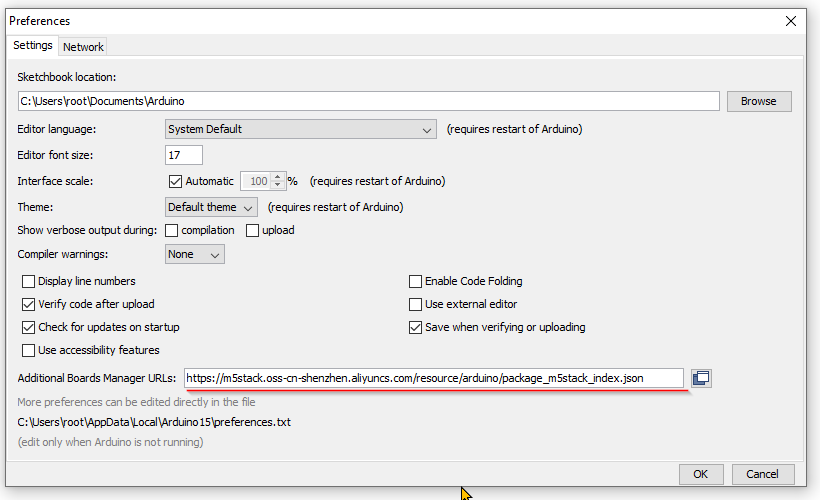Open the Additional Boards Manager URLs editor icon
The width and height of the screenshot is (820, 500).
click(701, 378)
